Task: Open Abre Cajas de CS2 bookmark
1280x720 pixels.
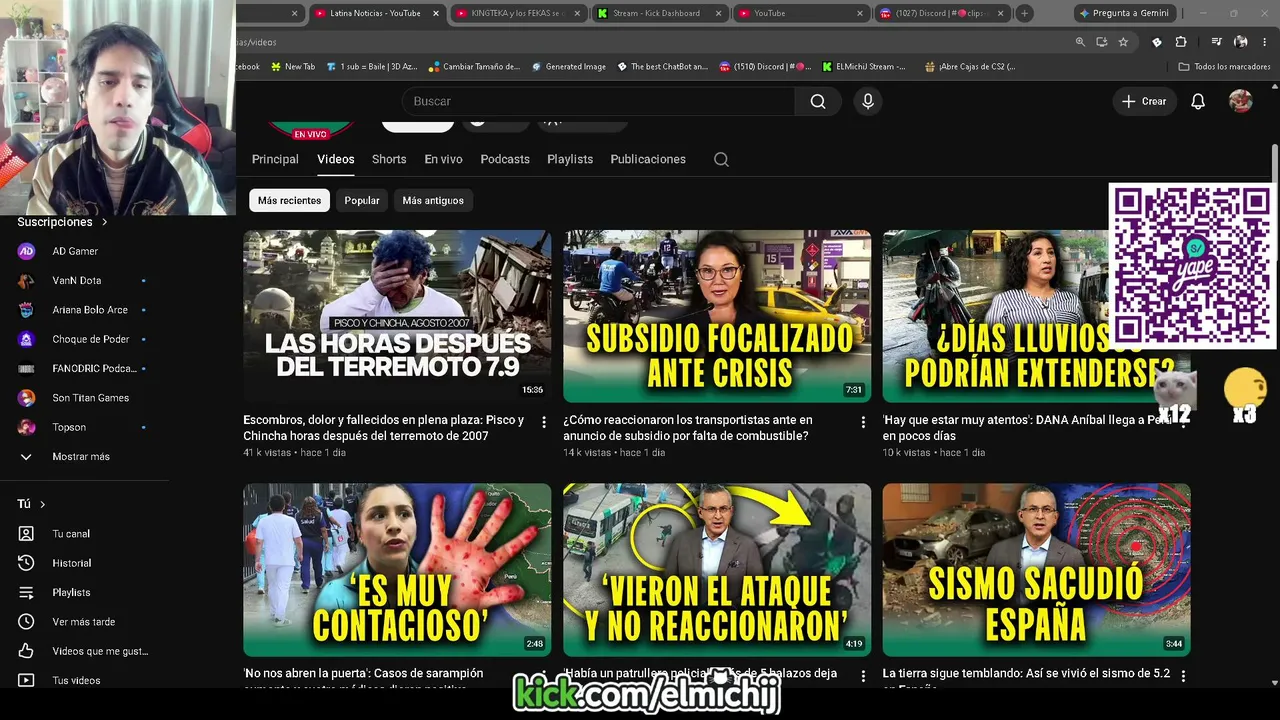Action: pyautogui.click(x=970, y=67)
